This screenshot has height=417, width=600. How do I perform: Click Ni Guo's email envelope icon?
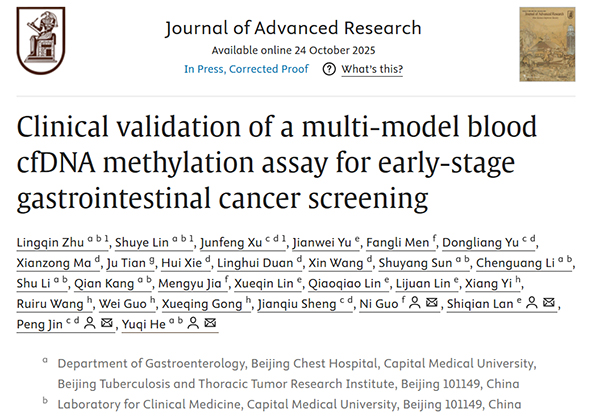431,304
